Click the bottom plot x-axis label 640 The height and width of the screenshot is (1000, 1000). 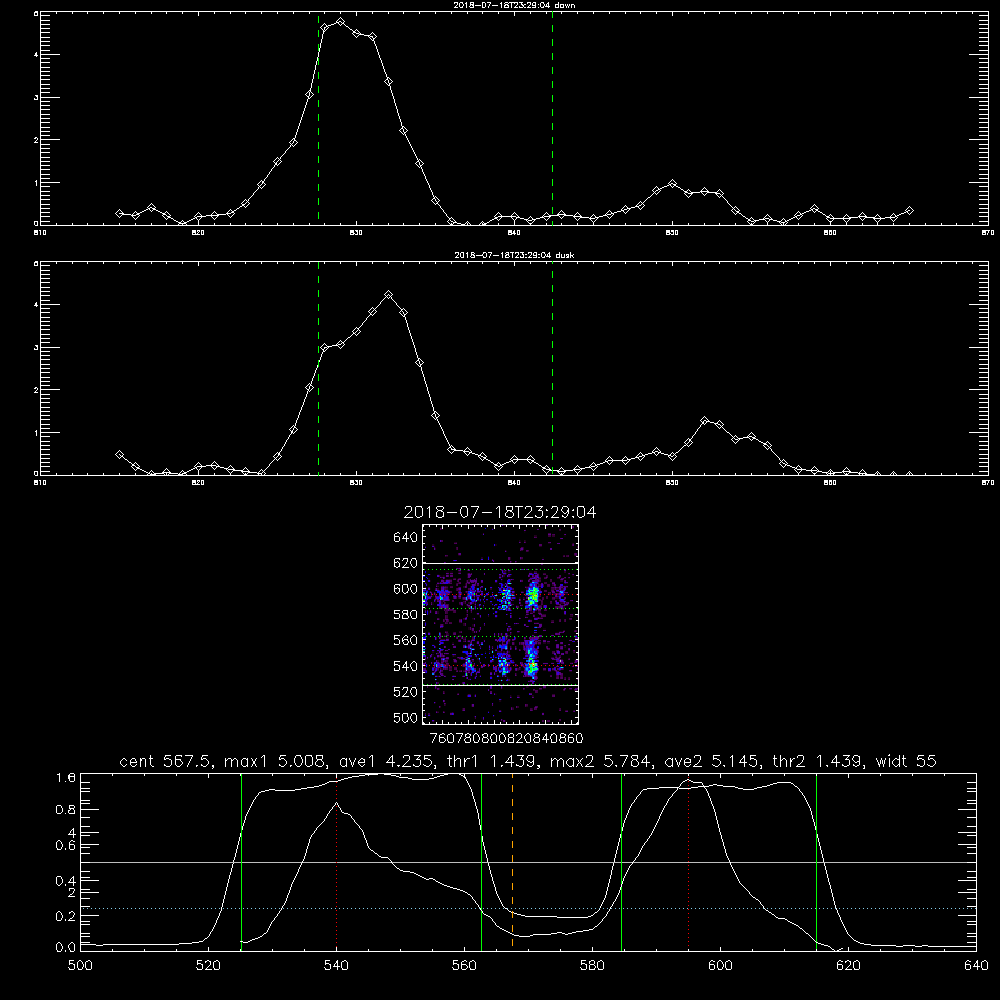point(976,966)
